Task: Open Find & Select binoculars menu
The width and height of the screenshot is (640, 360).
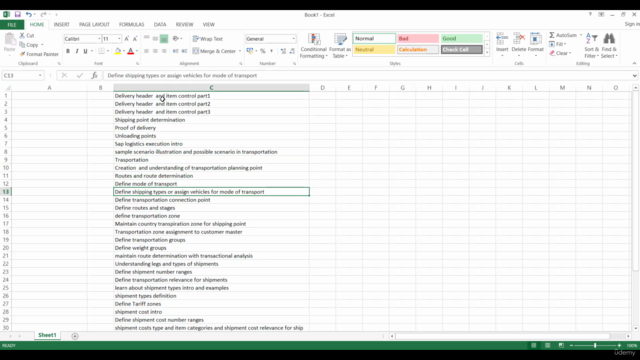Action: pyautogui.click(x=609, y=45)
